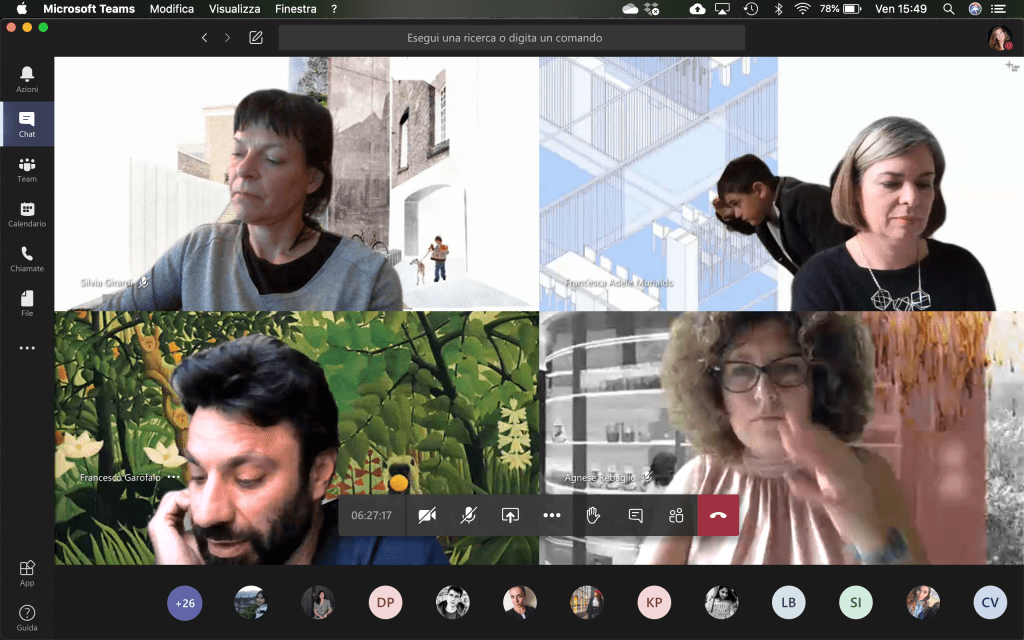Image resolution: width=1024 pixels, height=640 pixels.
Task: Show the participants list
Action: click(x=676, y=516)
